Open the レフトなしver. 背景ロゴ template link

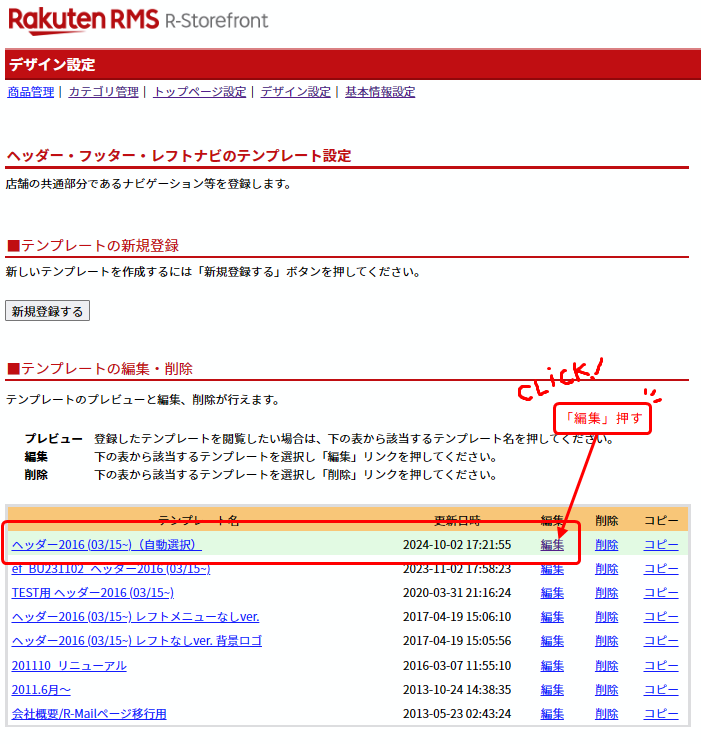point(136,641)
